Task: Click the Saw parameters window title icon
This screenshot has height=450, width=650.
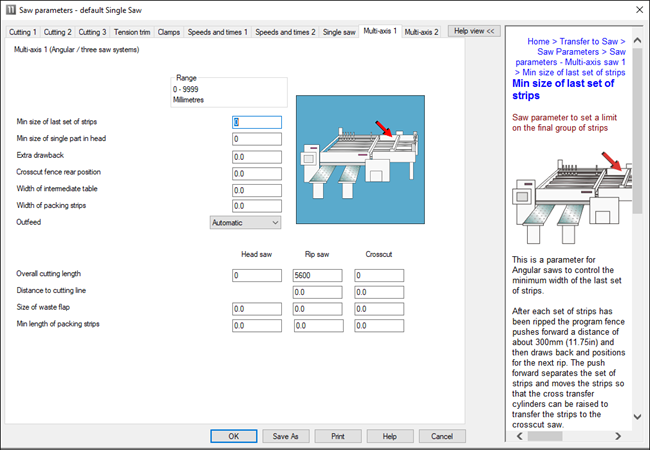Action: pyautogui.click(x=10, y=10)
